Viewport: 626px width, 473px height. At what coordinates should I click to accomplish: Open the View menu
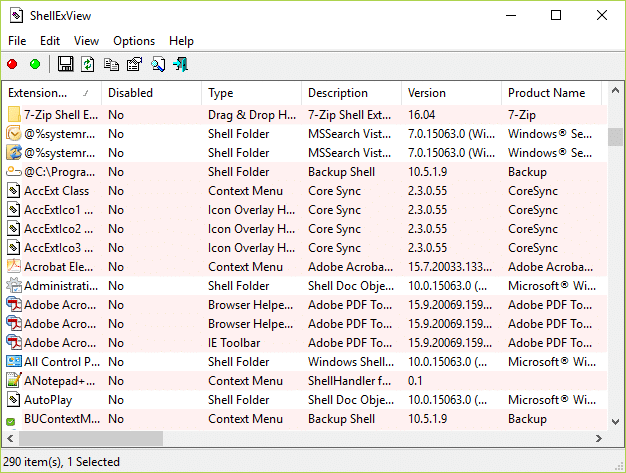tap(86, 41)
